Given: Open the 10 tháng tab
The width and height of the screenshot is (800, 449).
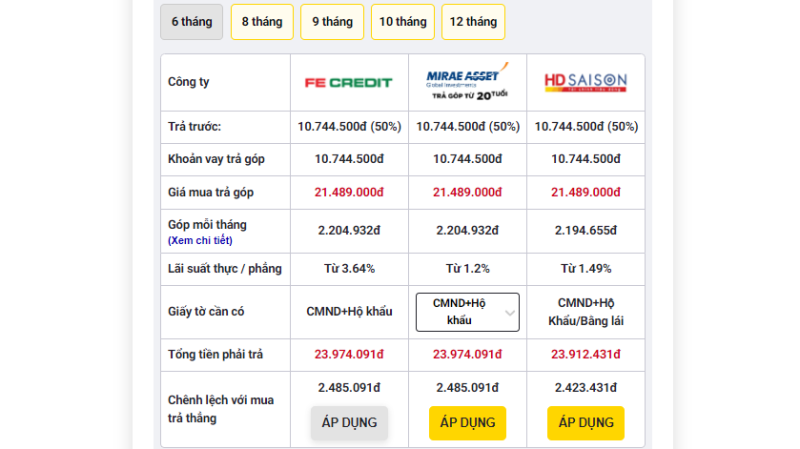Looking at the screenshot, I should [403, 22].
